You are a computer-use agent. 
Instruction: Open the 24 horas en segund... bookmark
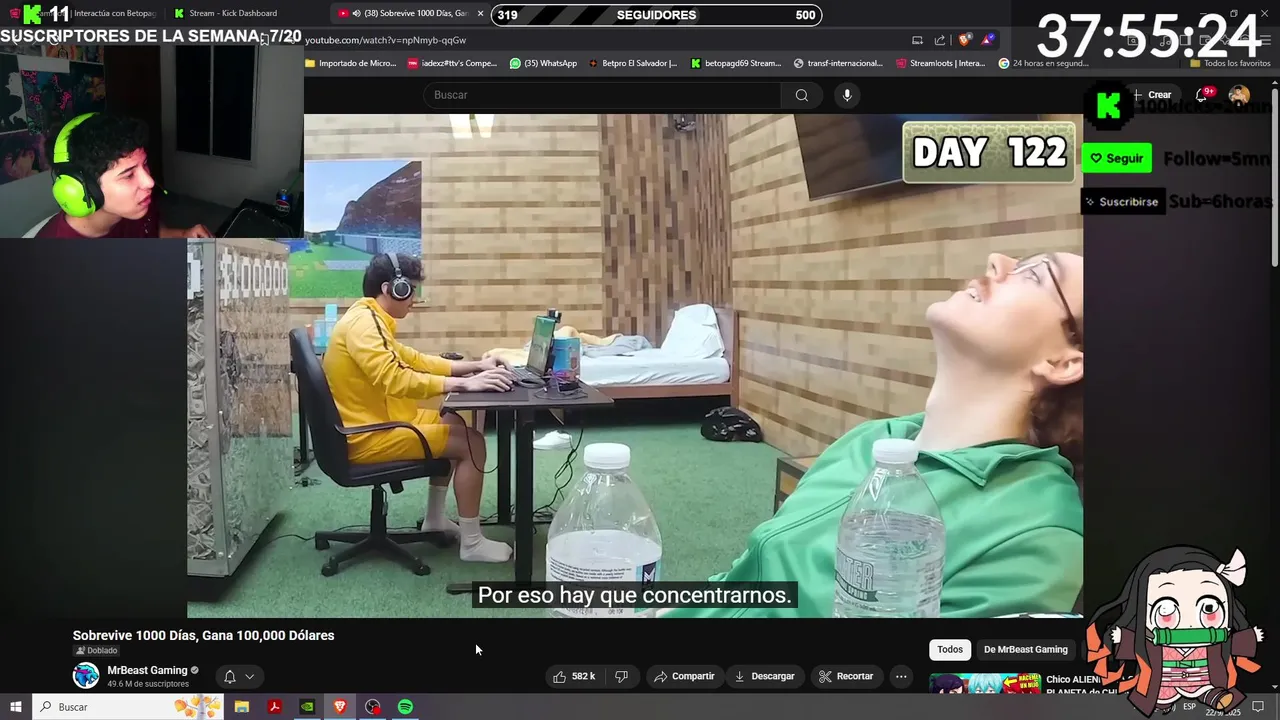pyautogui.click(x=1043, y=63)
